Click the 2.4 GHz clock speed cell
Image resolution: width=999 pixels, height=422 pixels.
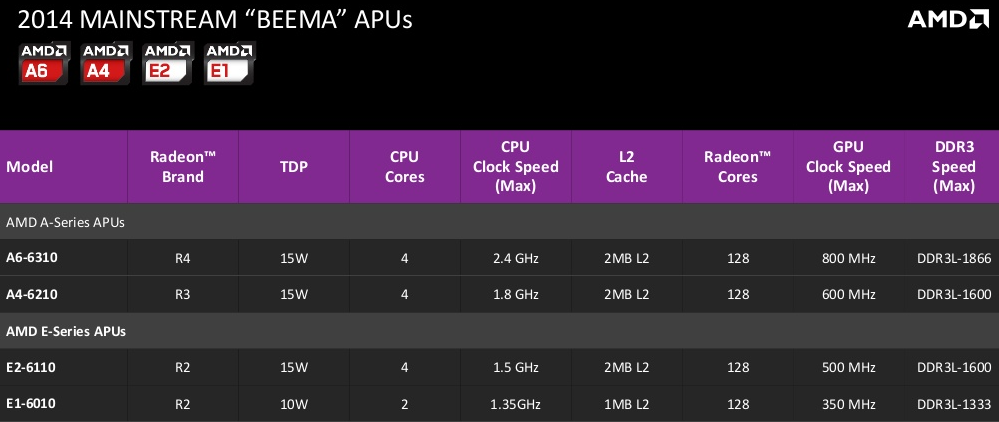pos(515,258)
